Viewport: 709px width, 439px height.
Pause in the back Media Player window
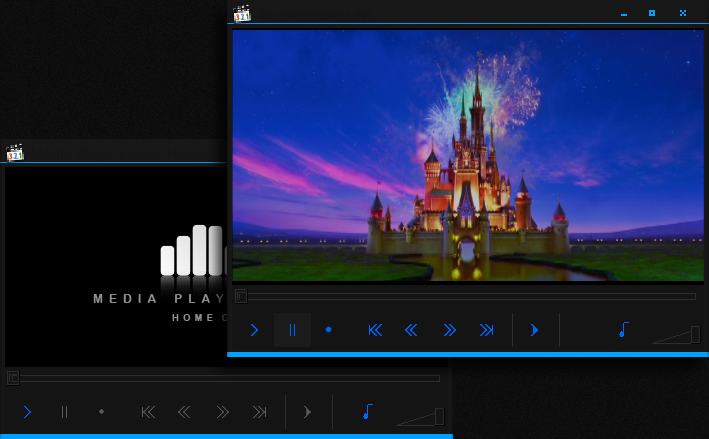click(64, 412)
